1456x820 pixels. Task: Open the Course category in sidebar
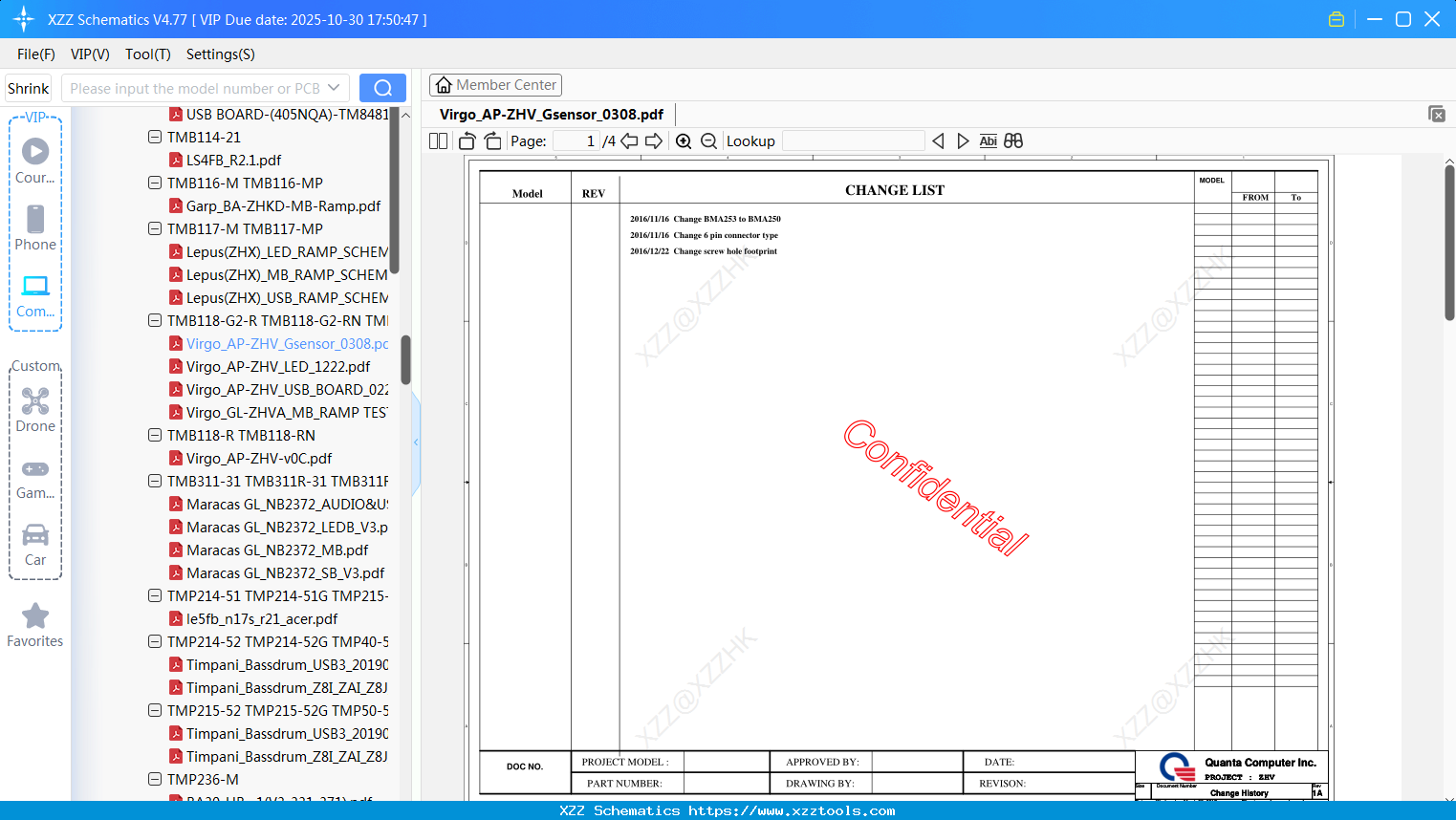[x=35, y=162]
